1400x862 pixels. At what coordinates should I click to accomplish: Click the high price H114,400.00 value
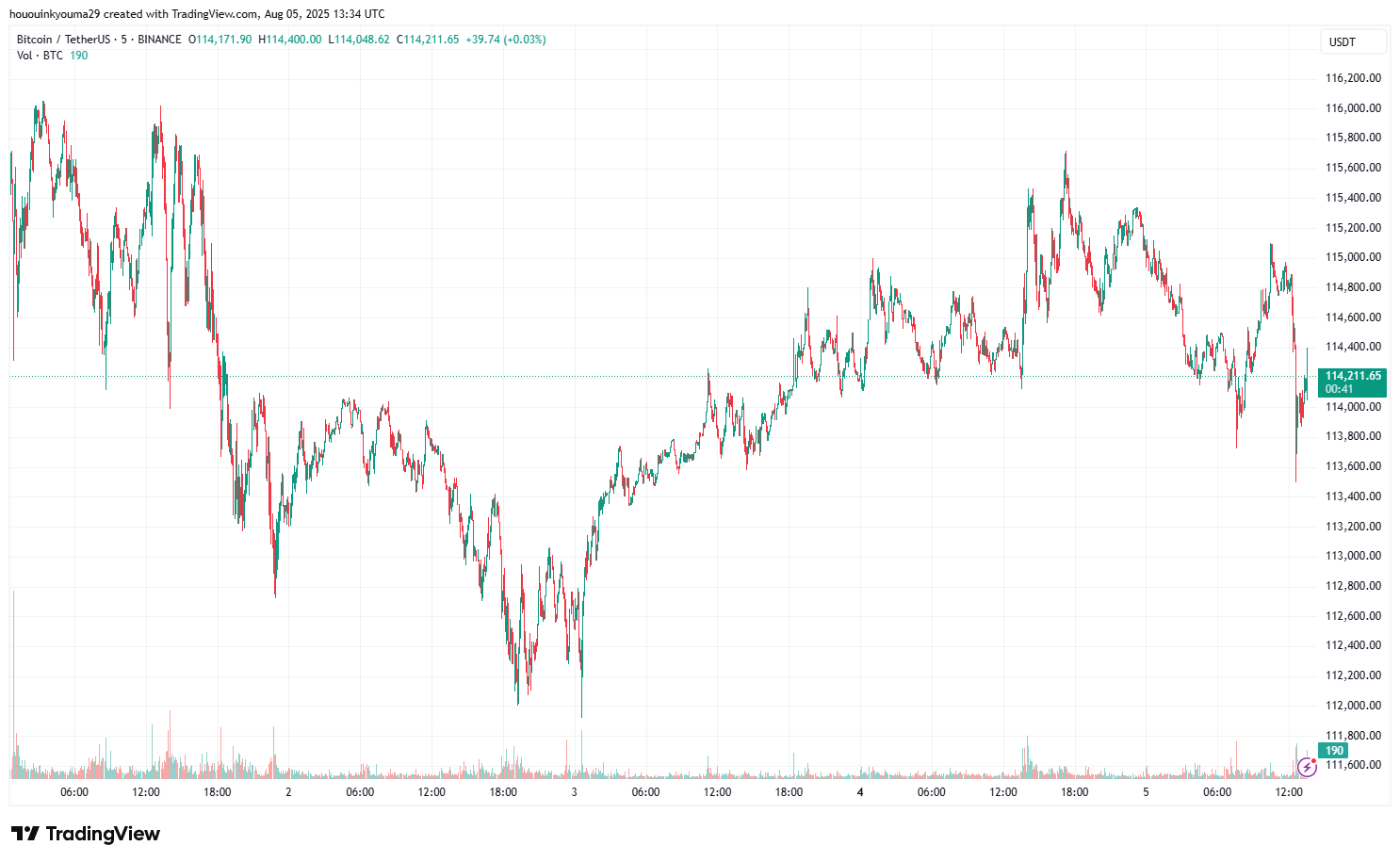290,40
